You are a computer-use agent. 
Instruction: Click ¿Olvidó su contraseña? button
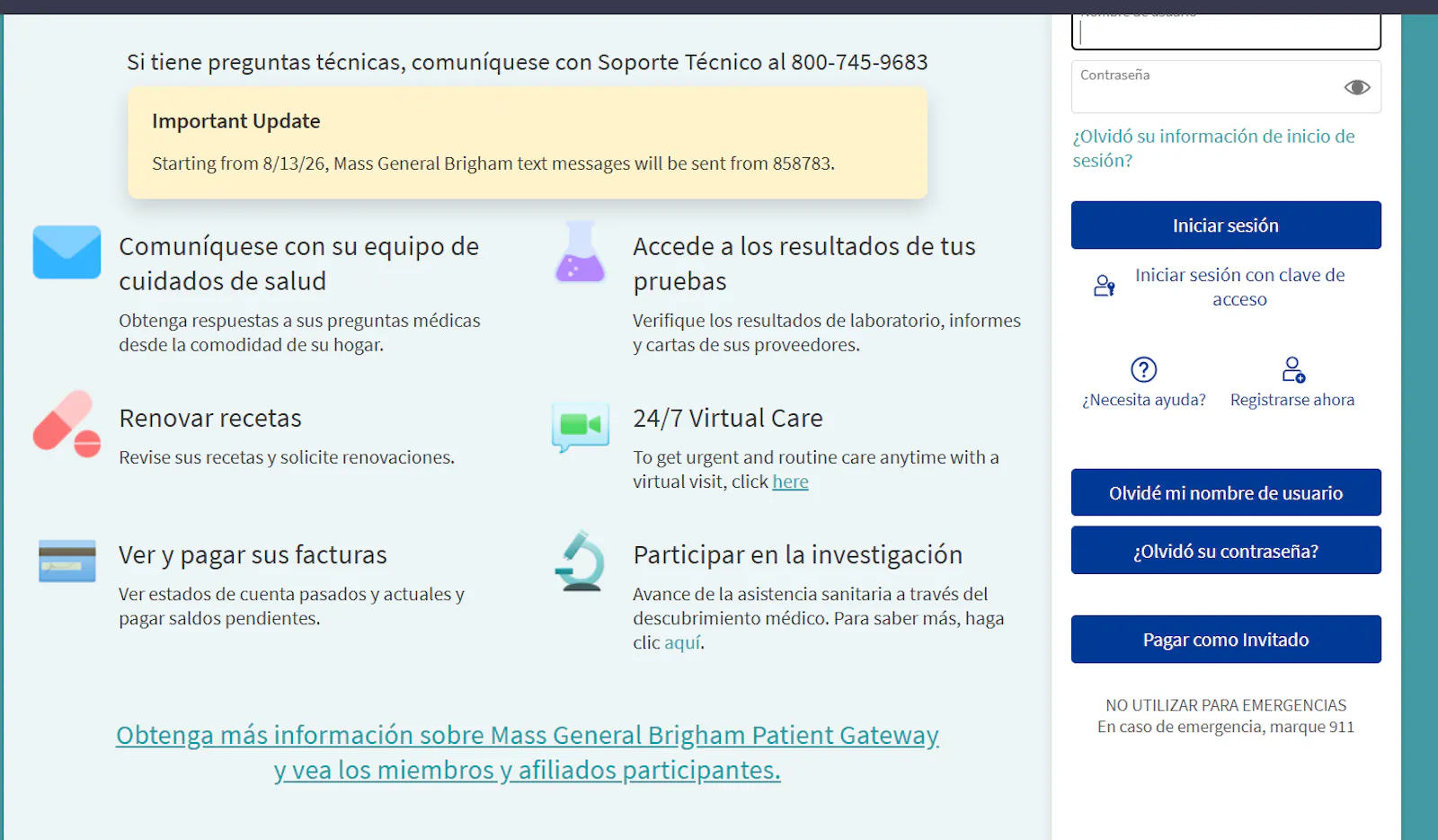[x=1226, y=551]
